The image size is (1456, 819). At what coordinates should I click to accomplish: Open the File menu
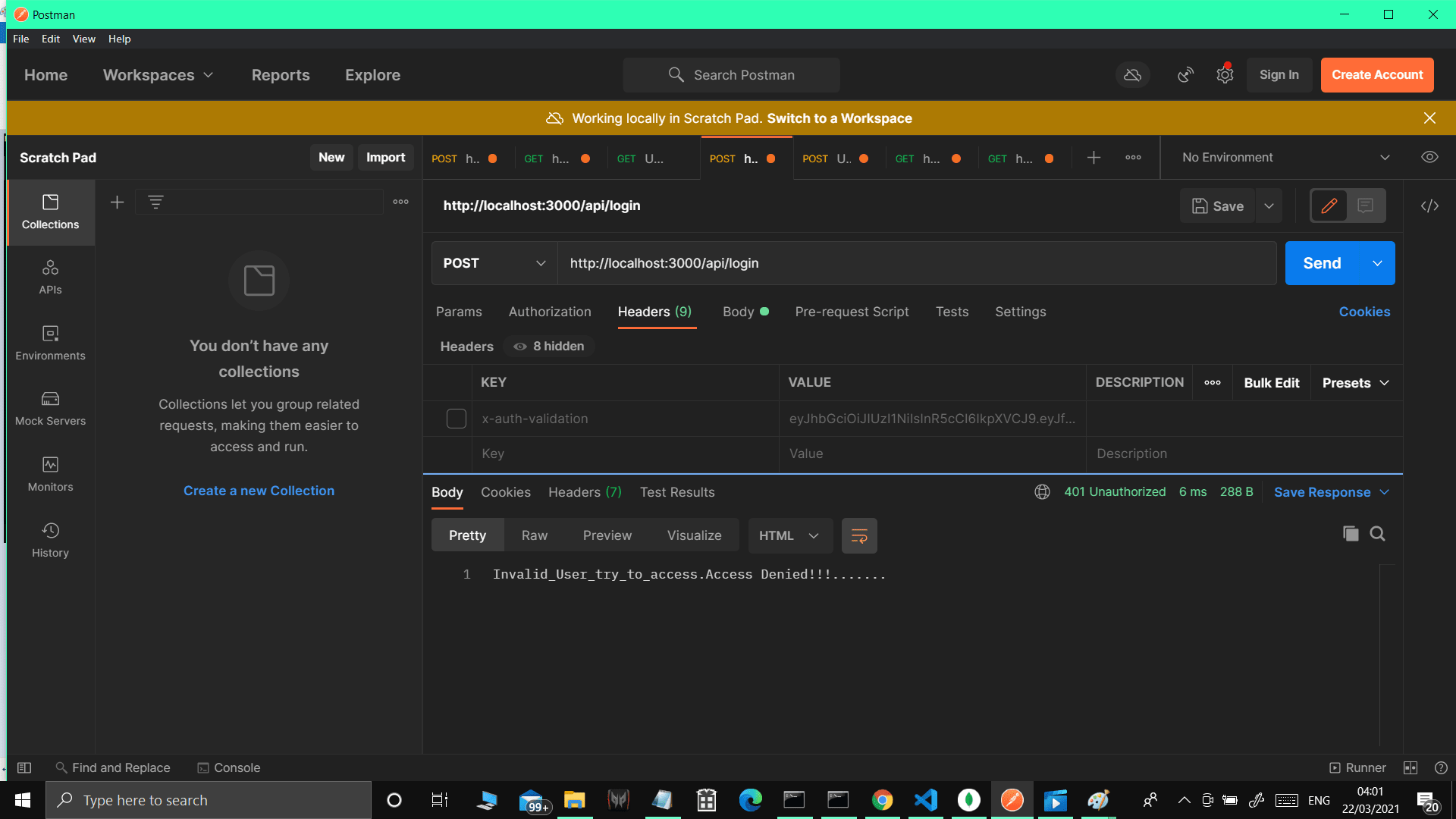coord(21,39)
